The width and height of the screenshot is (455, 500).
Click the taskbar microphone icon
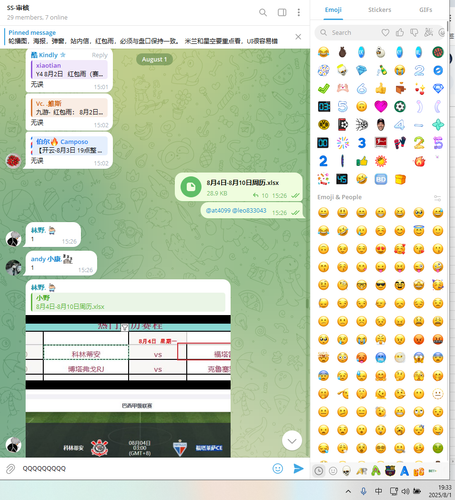point(363,491)
